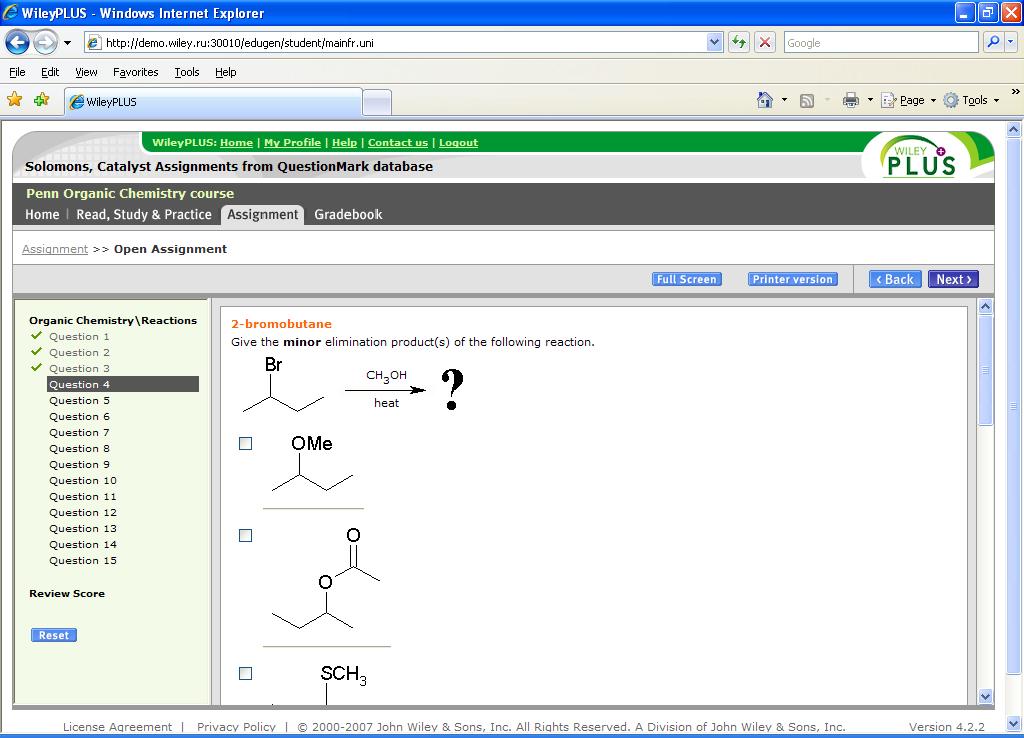Click the Assignment breadcrumb link
This screenshot has width=1024, height=738.
pyautogui.click(x=55, y=249)
